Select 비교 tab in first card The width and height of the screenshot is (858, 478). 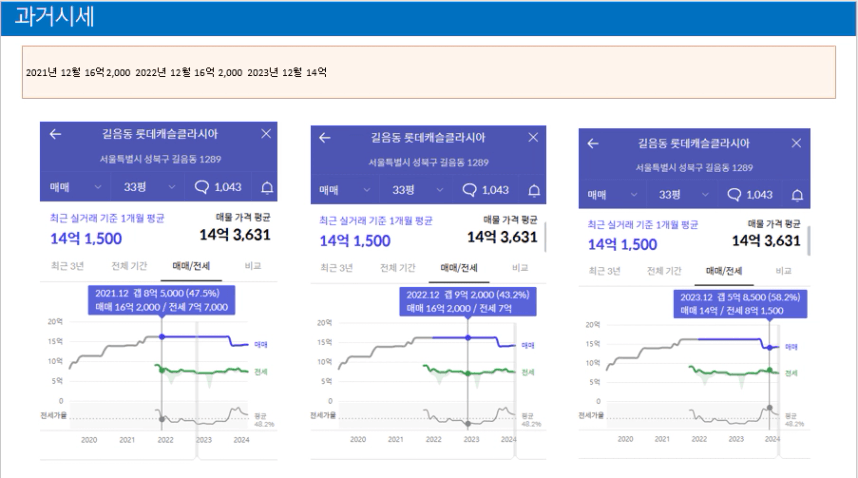tap(253, 266)
